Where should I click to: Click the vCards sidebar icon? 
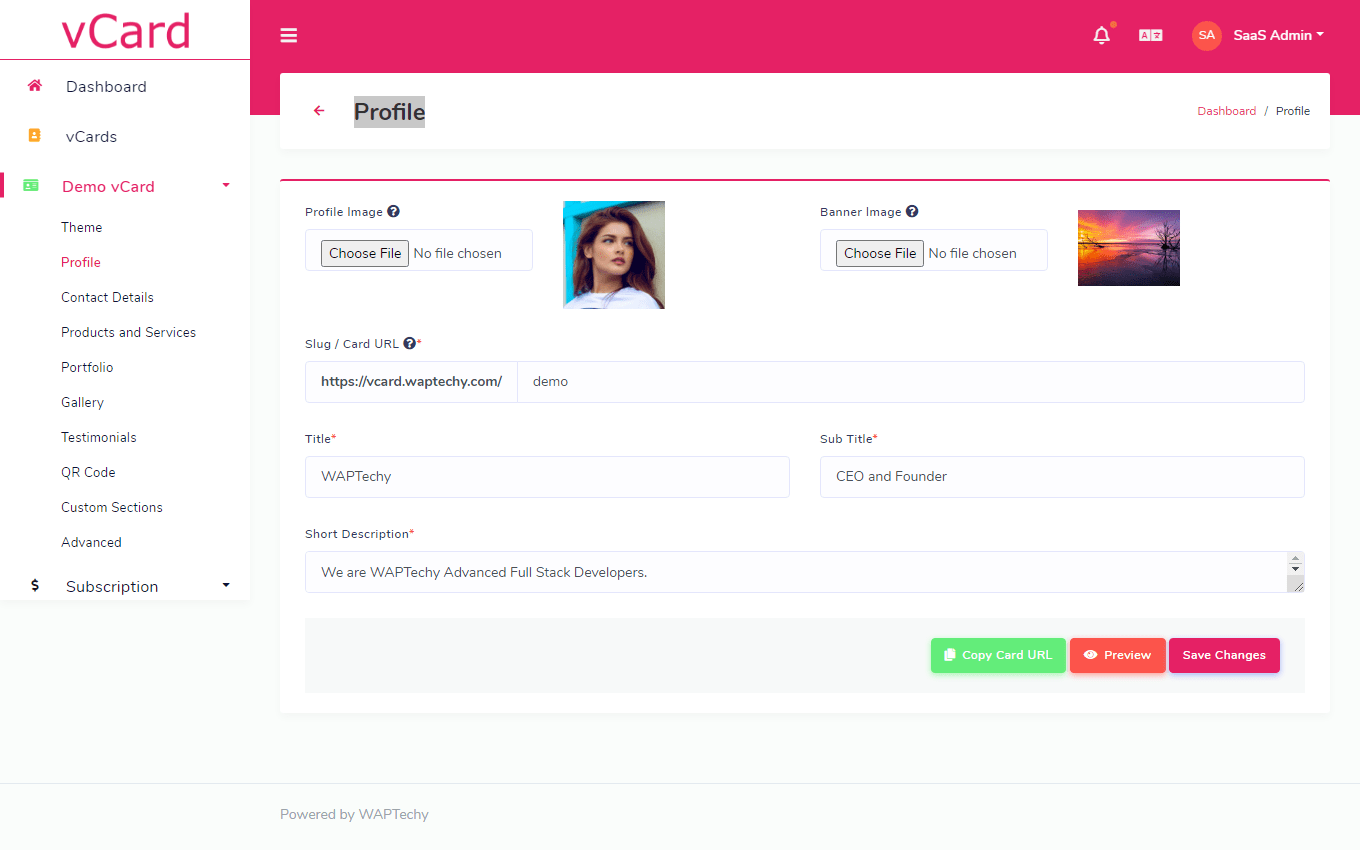coord(34,136)
